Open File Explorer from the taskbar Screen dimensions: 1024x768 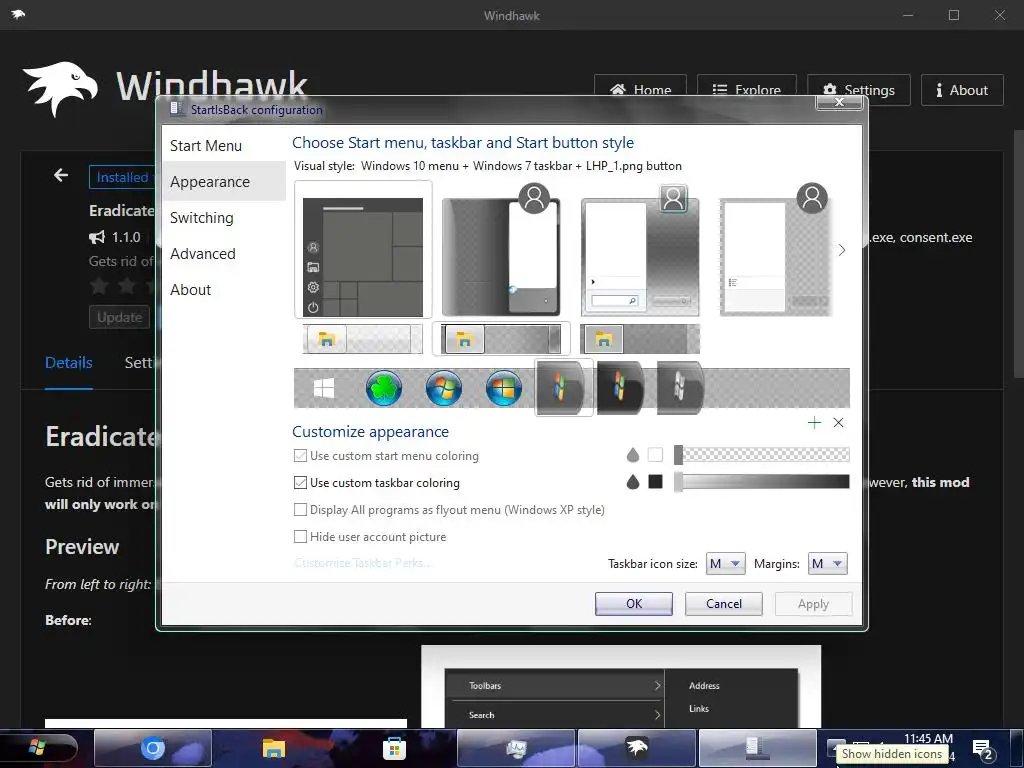pos(274,748)
